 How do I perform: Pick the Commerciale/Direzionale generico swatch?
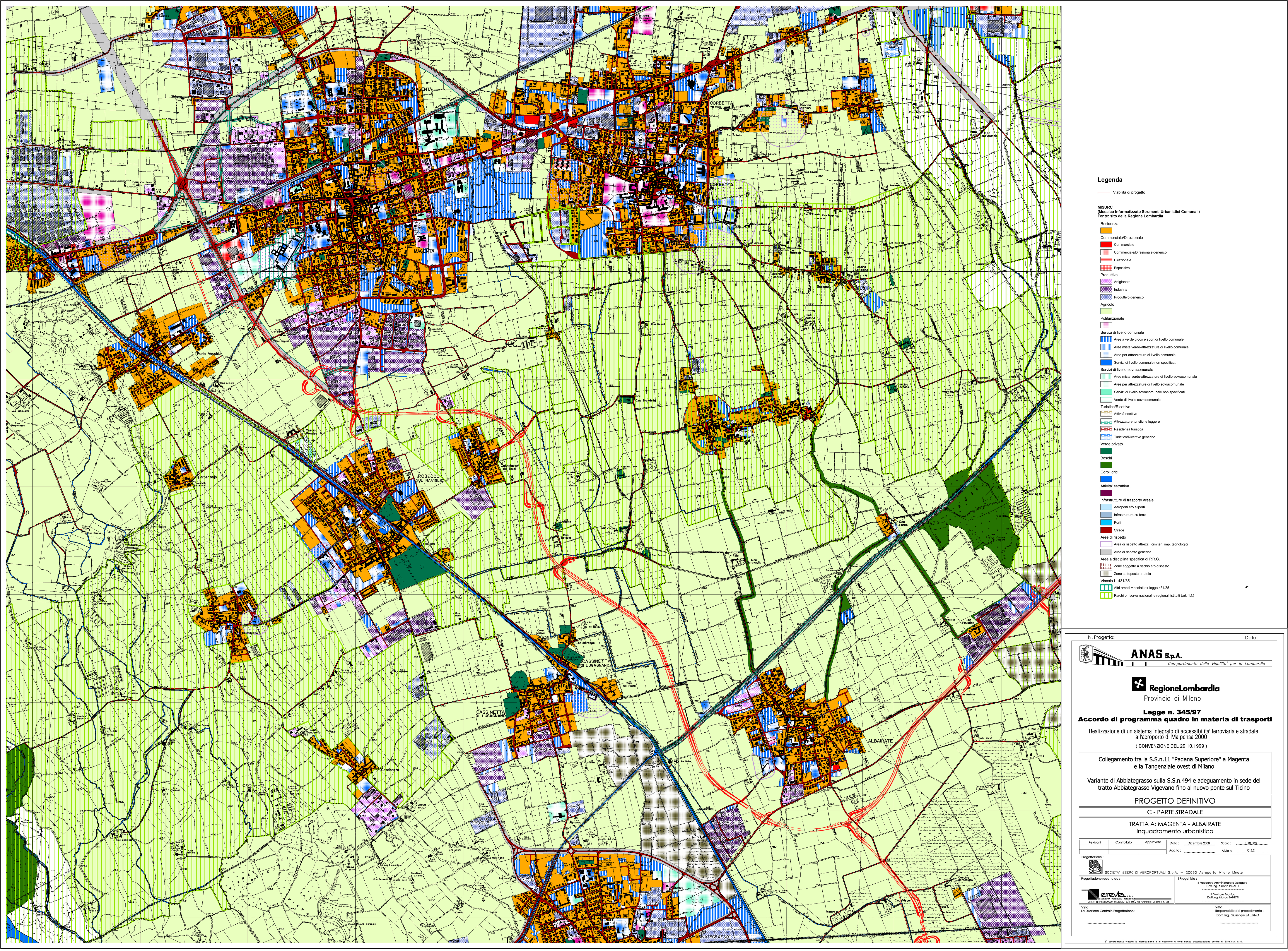coord(1106,252)
